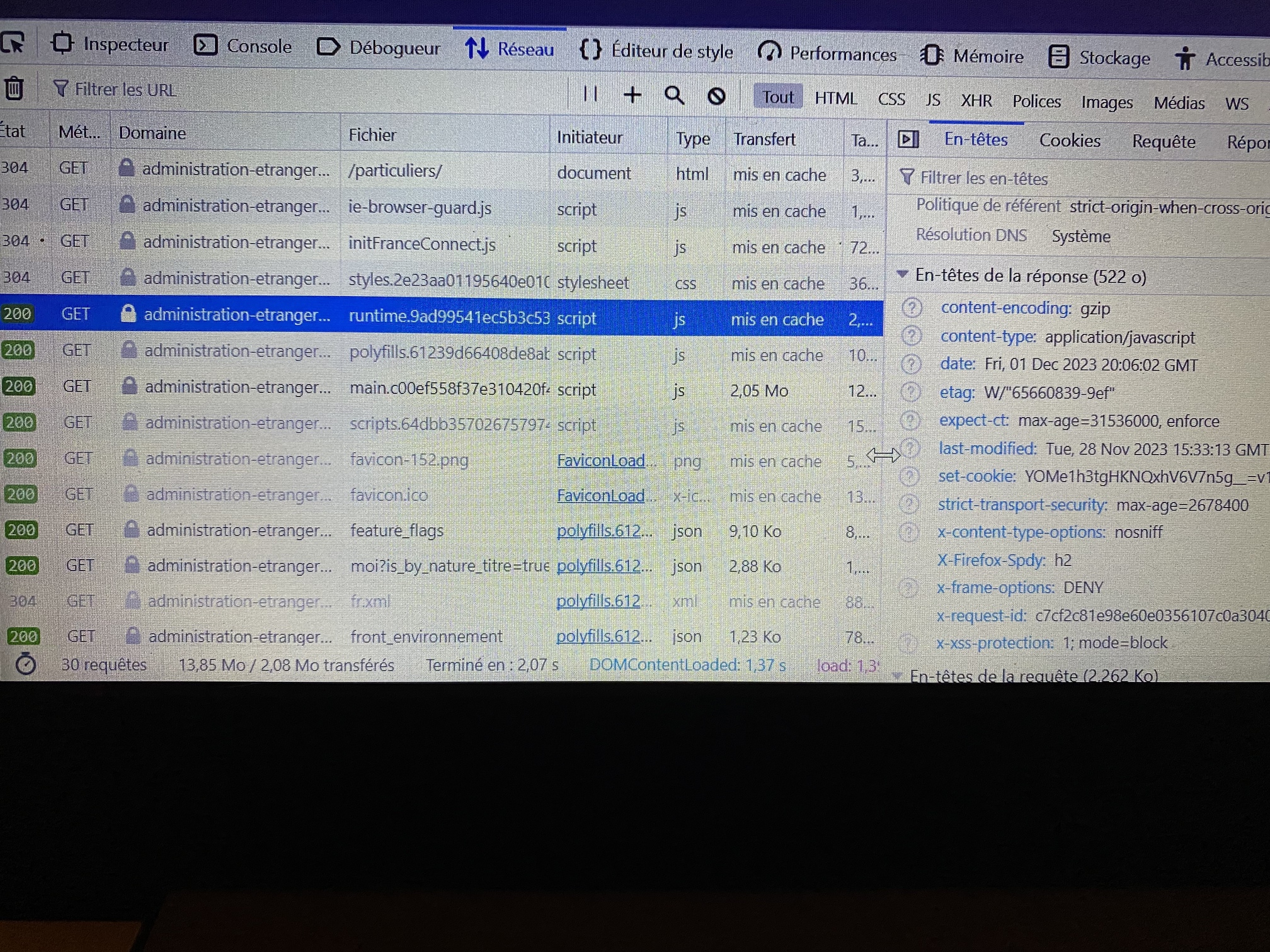The width and height of the screenshot is (1270, 952).
Task: Filter requests by XHR
Action: 976,100
